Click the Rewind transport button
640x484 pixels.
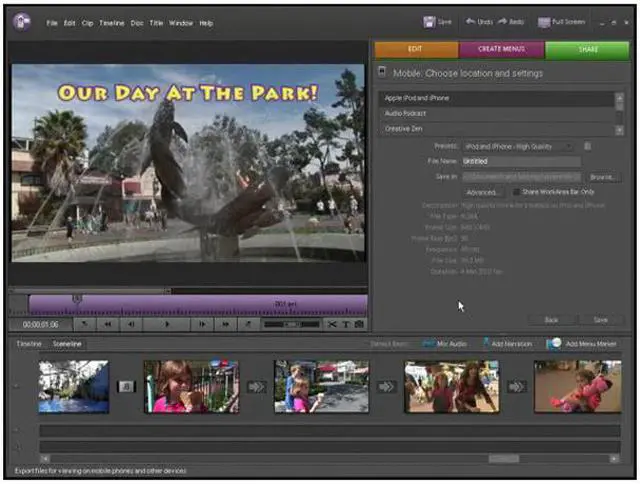click(108, 324)
